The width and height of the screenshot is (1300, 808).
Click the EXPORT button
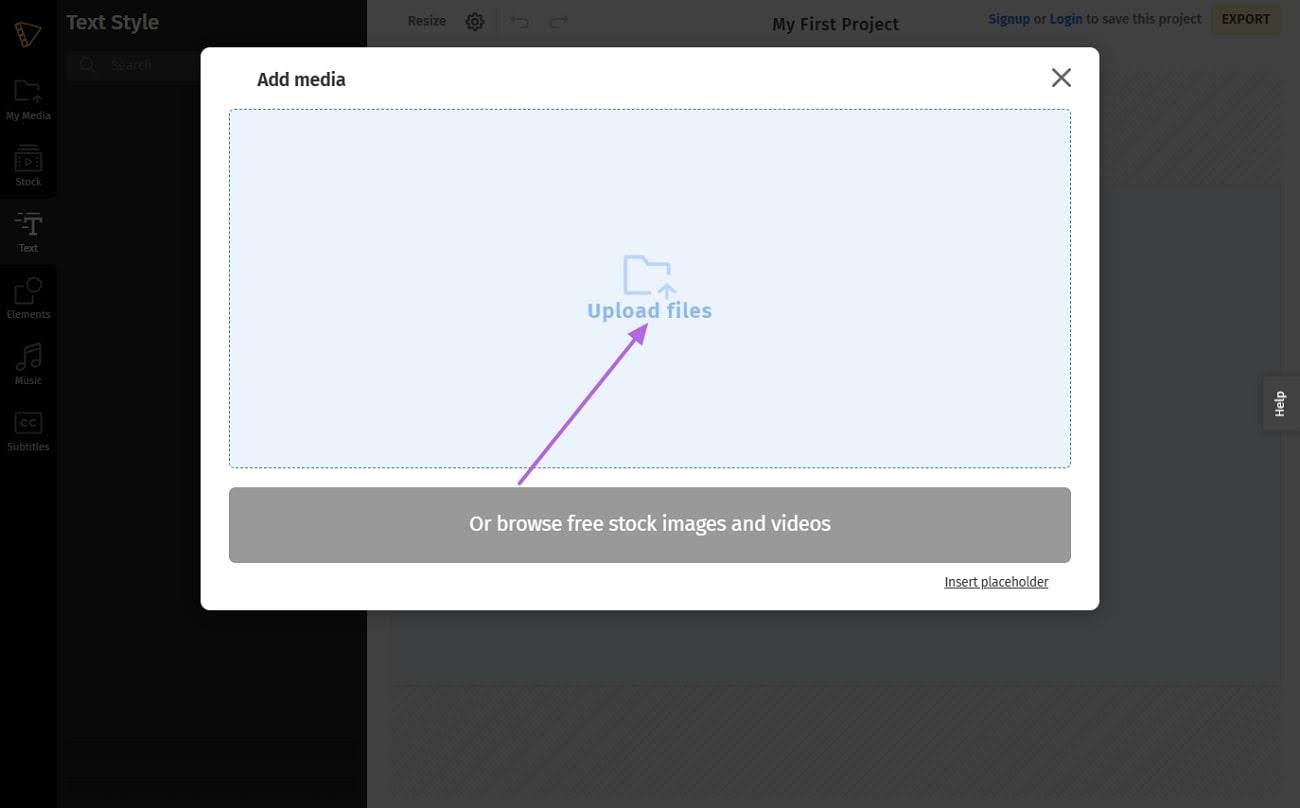pos(1245,19)
